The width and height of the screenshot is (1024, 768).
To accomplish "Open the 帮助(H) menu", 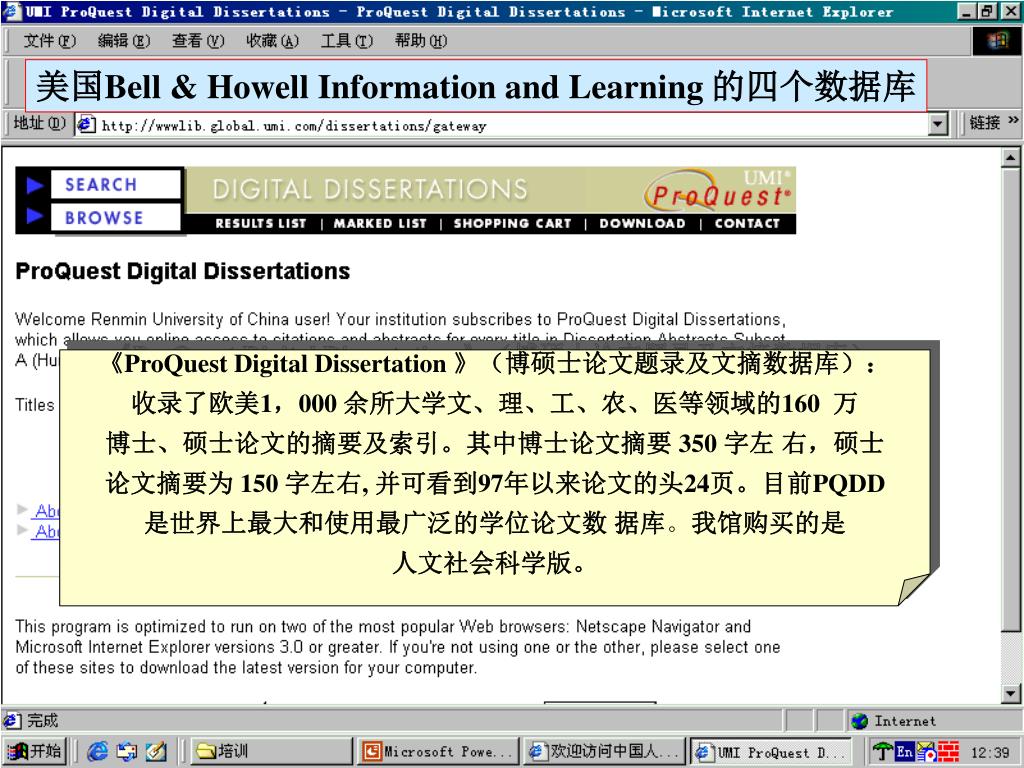I will tap(421, 41).
